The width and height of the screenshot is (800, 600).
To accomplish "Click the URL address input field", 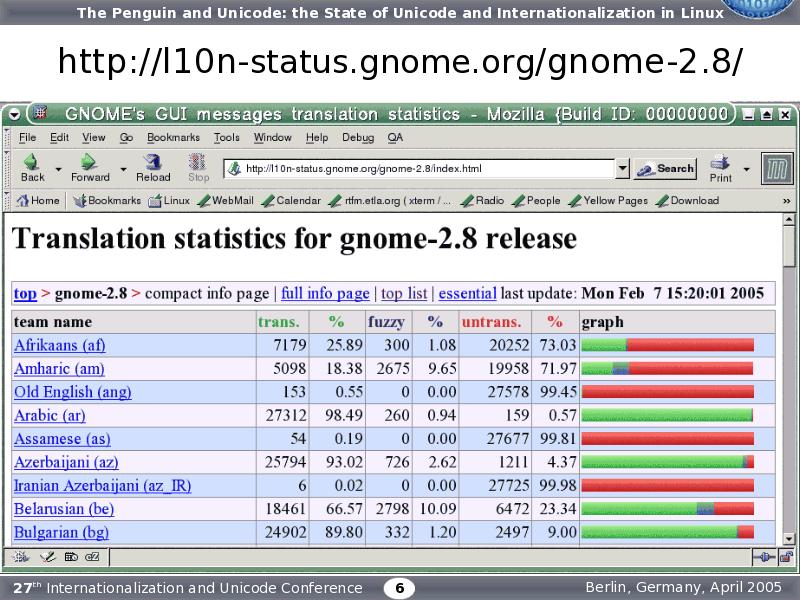I will (420, 169).
